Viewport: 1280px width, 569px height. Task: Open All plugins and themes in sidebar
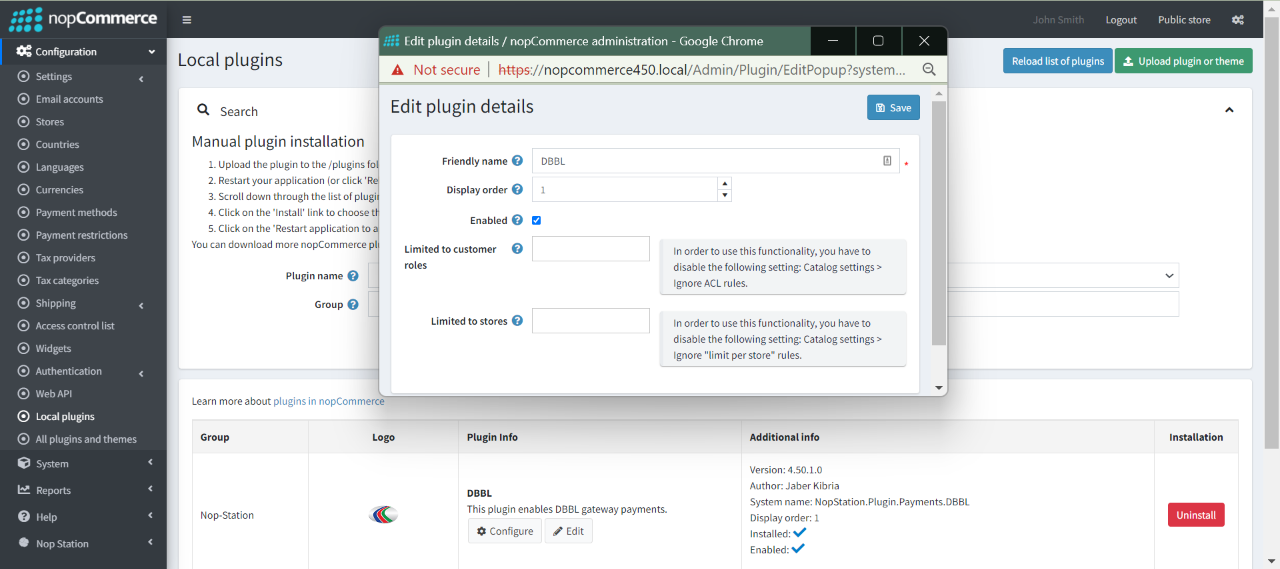[x=86, y=439]
